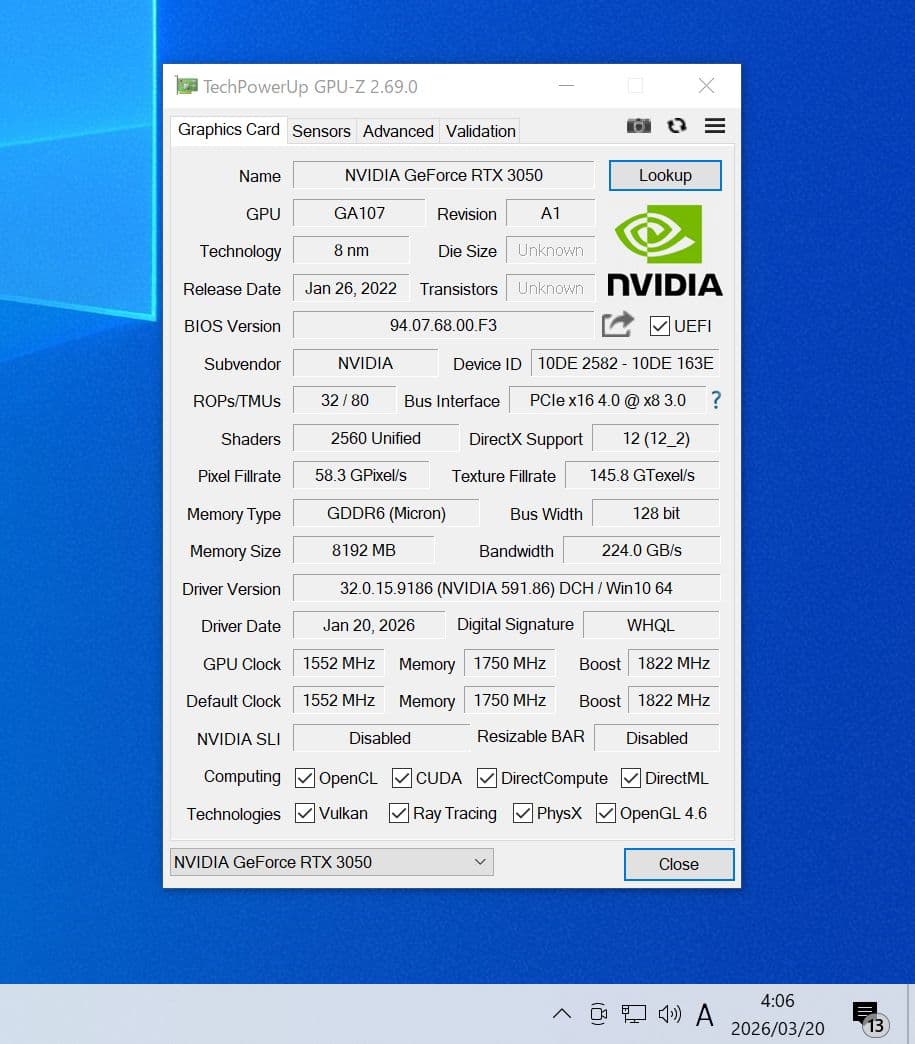Toggle the UEFI checkbox

pyautogui.click(x=659, y=326)
